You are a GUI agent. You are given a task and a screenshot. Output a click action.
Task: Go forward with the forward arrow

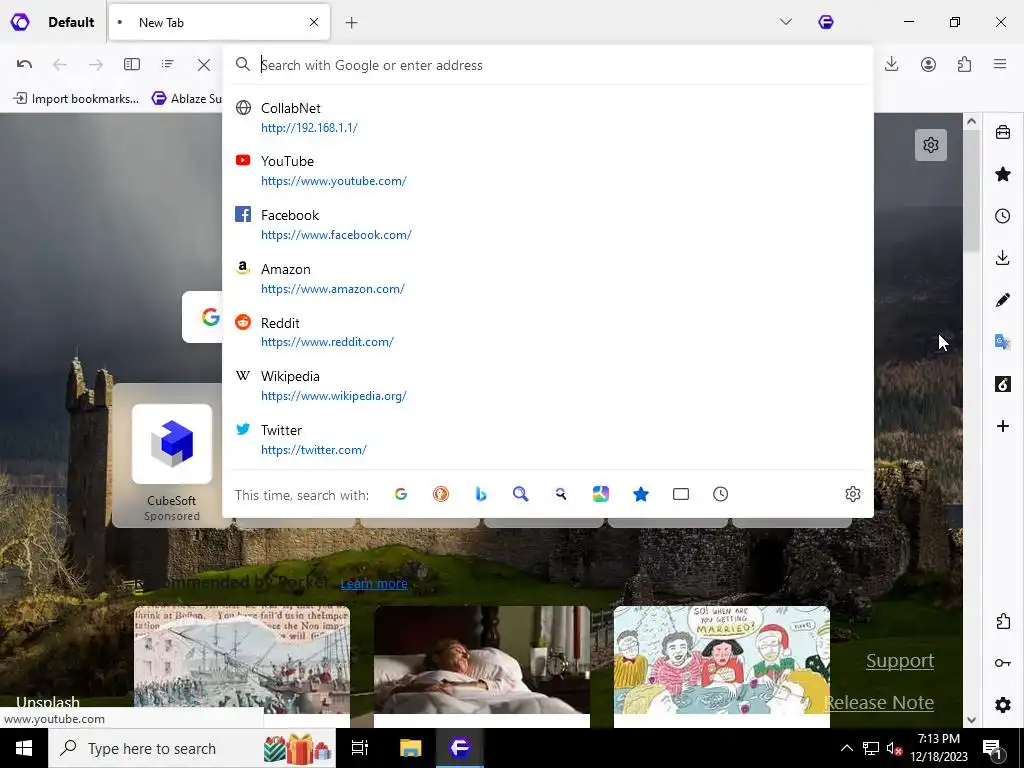tap(96, 64)
